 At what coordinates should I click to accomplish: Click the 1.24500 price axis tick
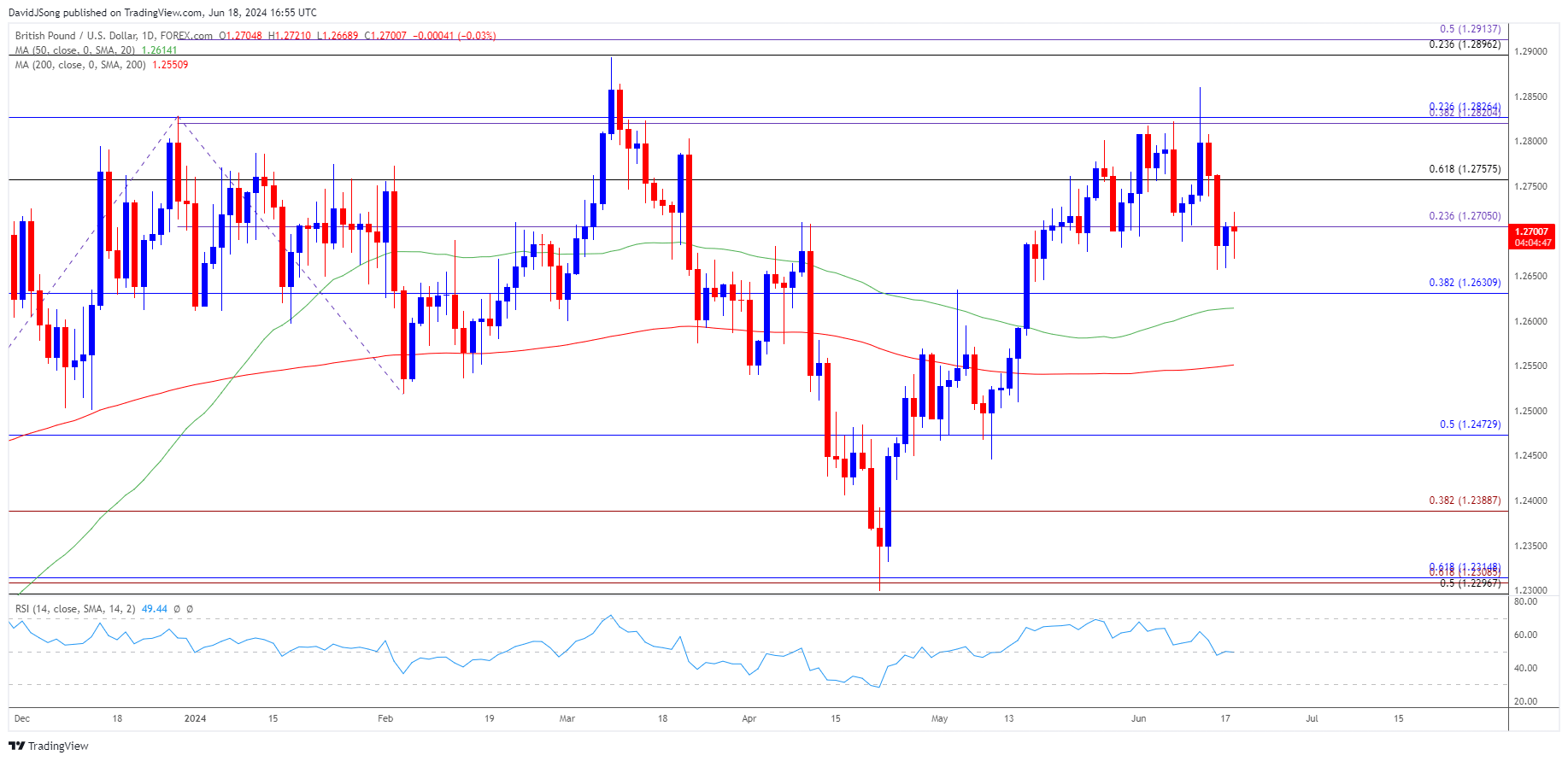1530,455
